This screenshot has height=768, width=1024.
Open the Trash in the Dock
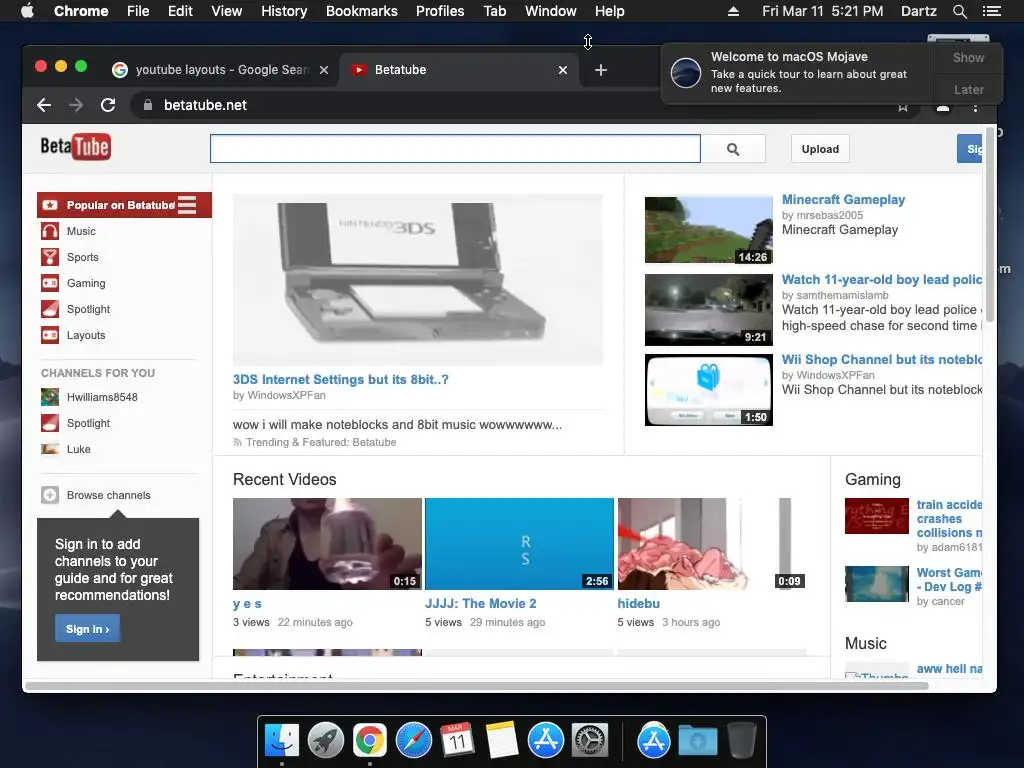(741, 741)
